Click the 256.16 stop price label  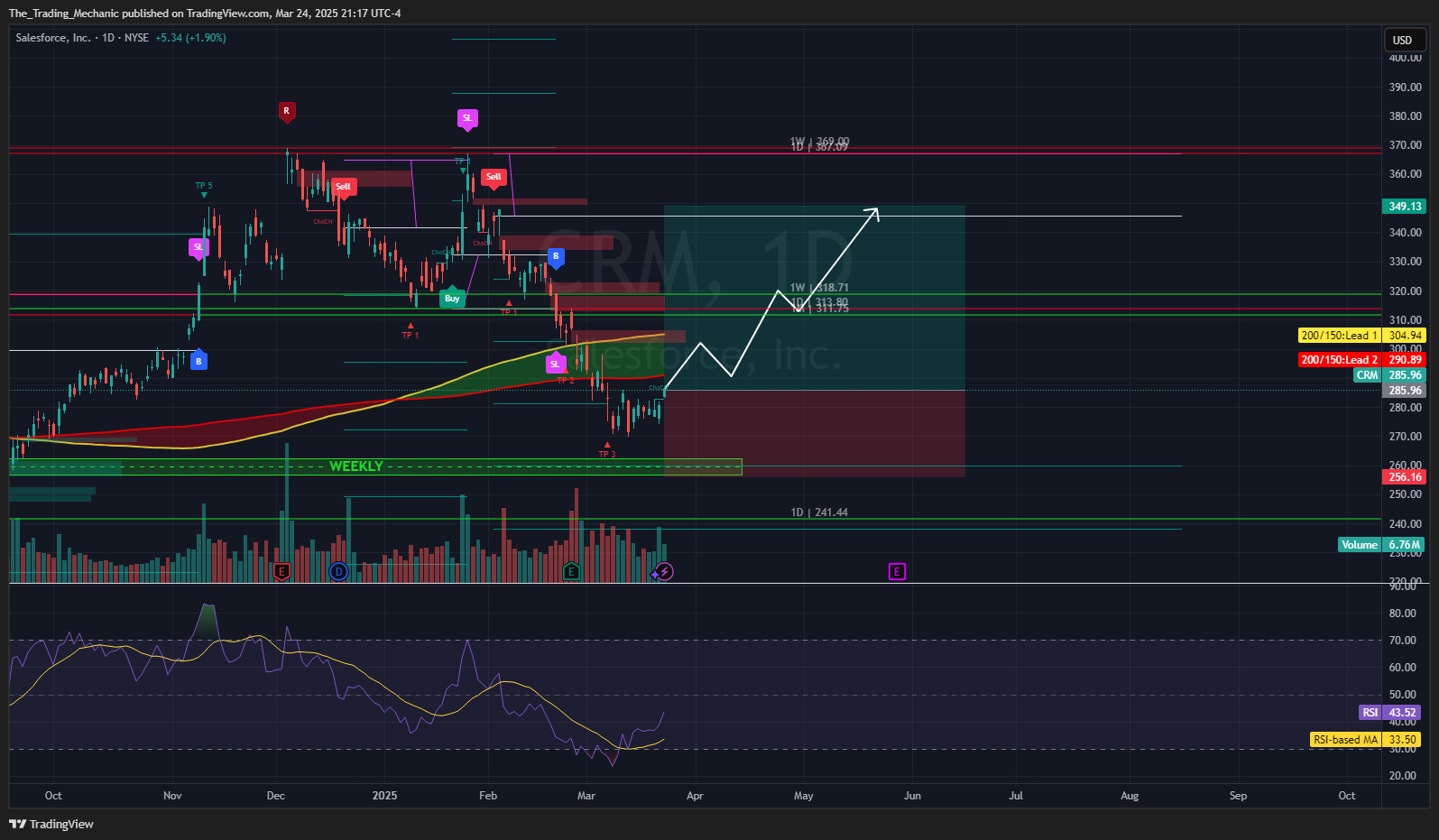[x=1404, y=477]
